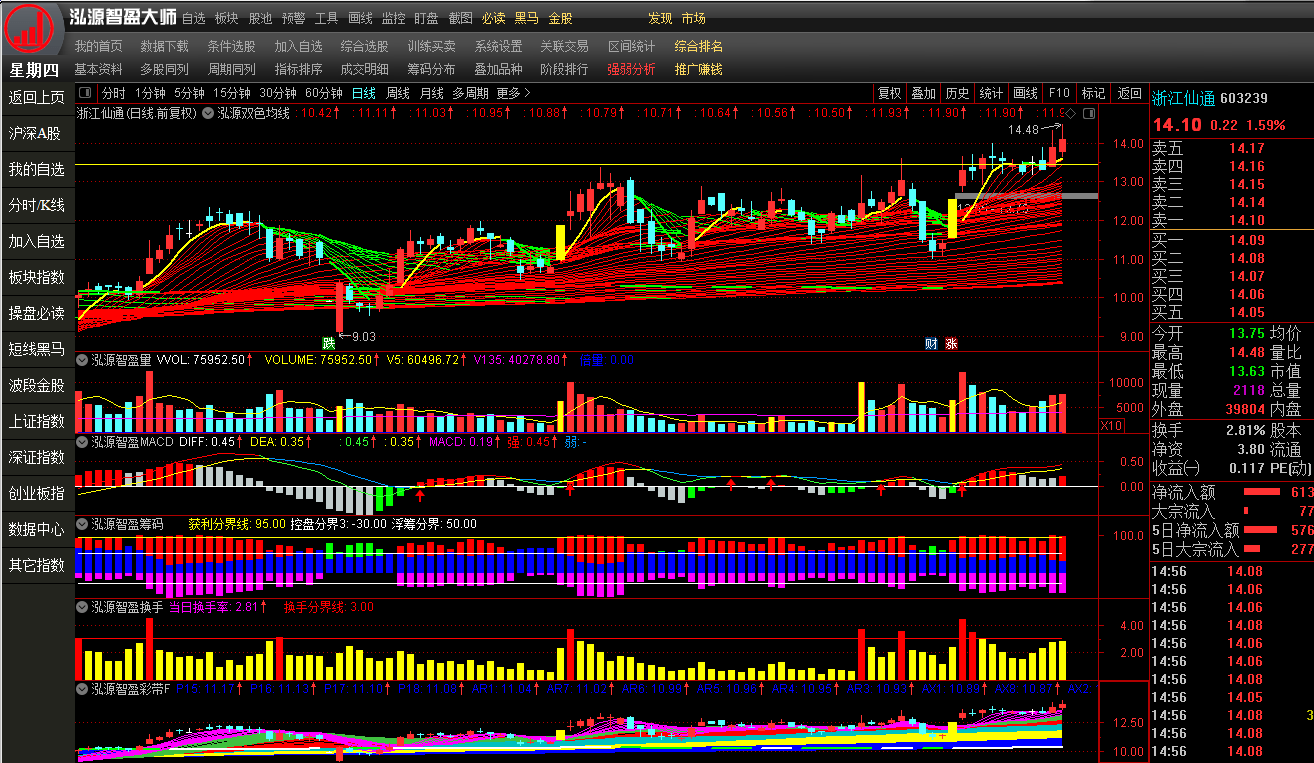Open the dropdown beside 泓源智盈换手

click(83, 606)
